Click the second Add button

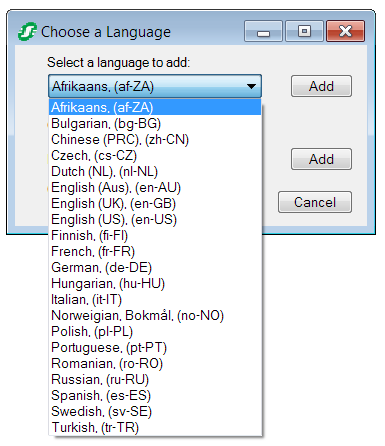(x=321, y=159)
